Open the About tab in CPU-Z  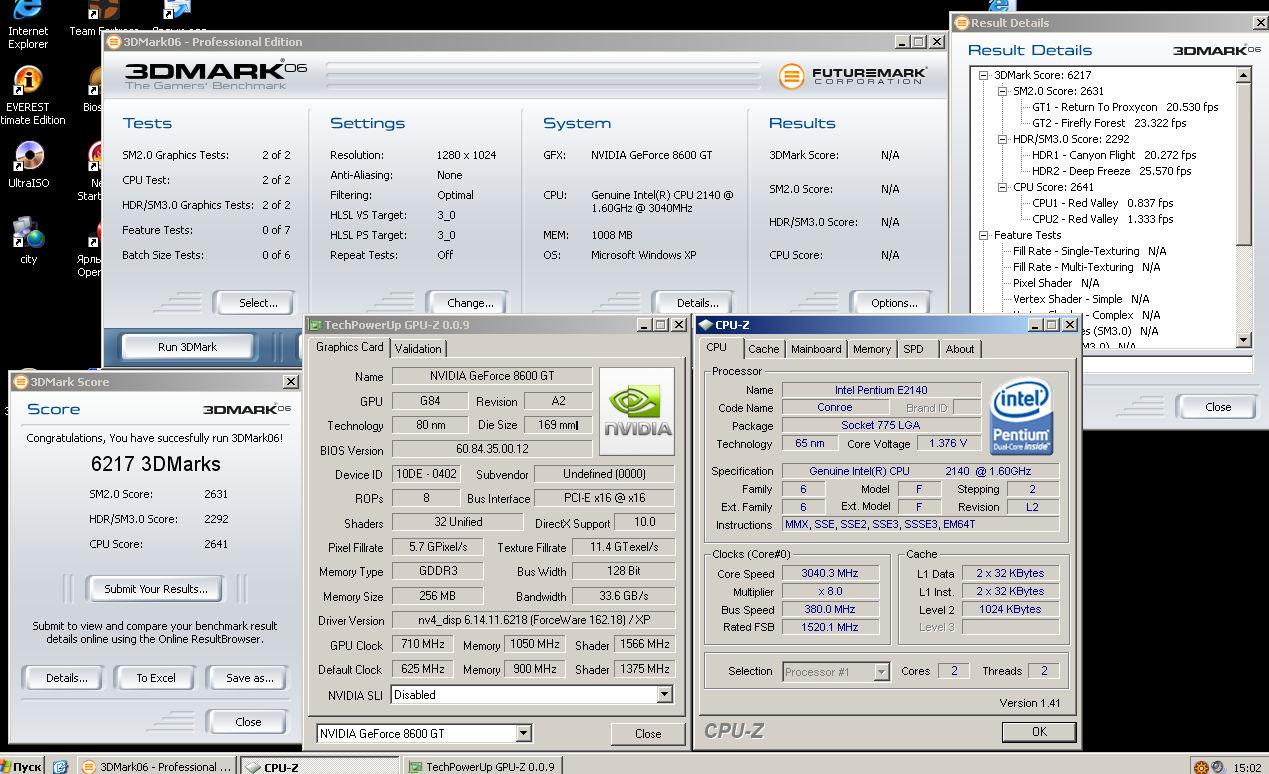[960, 349]
